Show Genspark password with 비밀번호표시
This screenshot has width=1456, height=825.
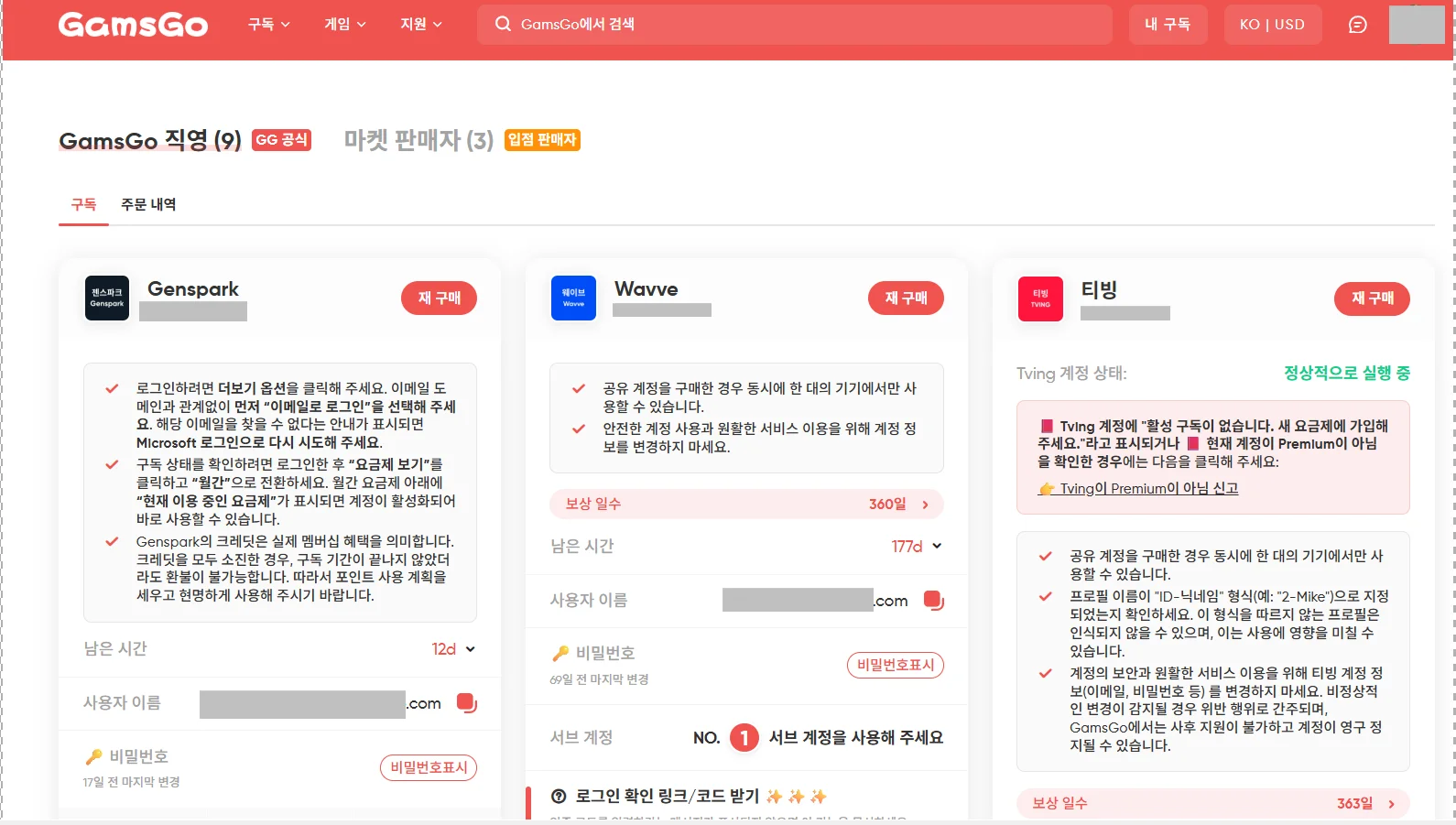pos(429,767)
